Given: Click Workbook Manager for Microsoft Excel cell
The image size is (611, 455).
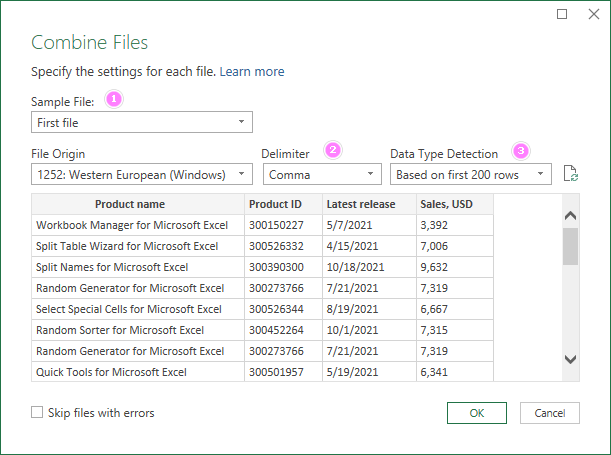Looking at the screenshot, I should coord(138,225).
